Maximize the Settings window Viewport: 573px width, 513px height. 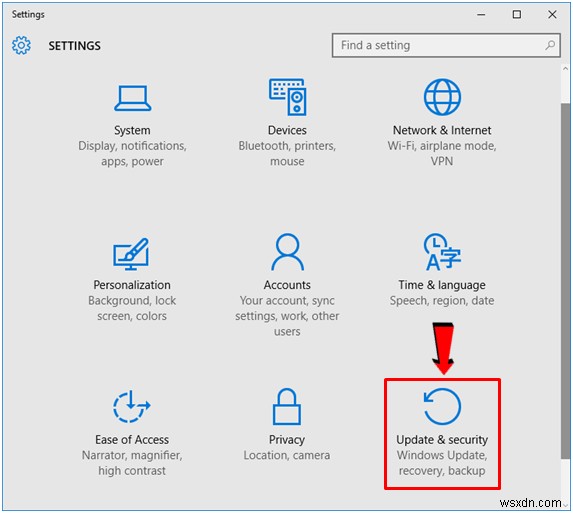(x=517, y=15)
